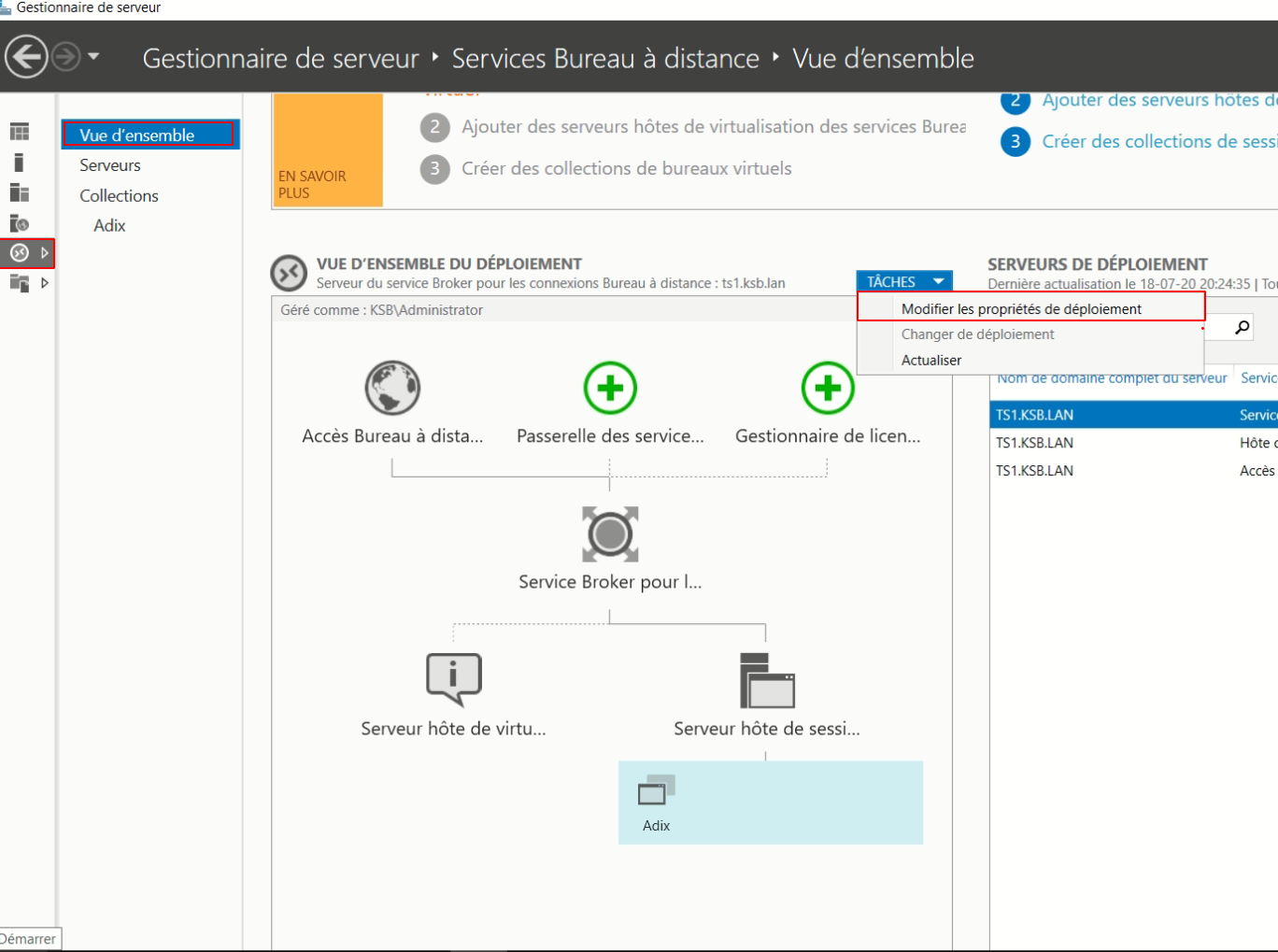Viewport: 1278px width, 952px height.
Task: Open the Adix collection tile
Action: (x=657, y=803)
